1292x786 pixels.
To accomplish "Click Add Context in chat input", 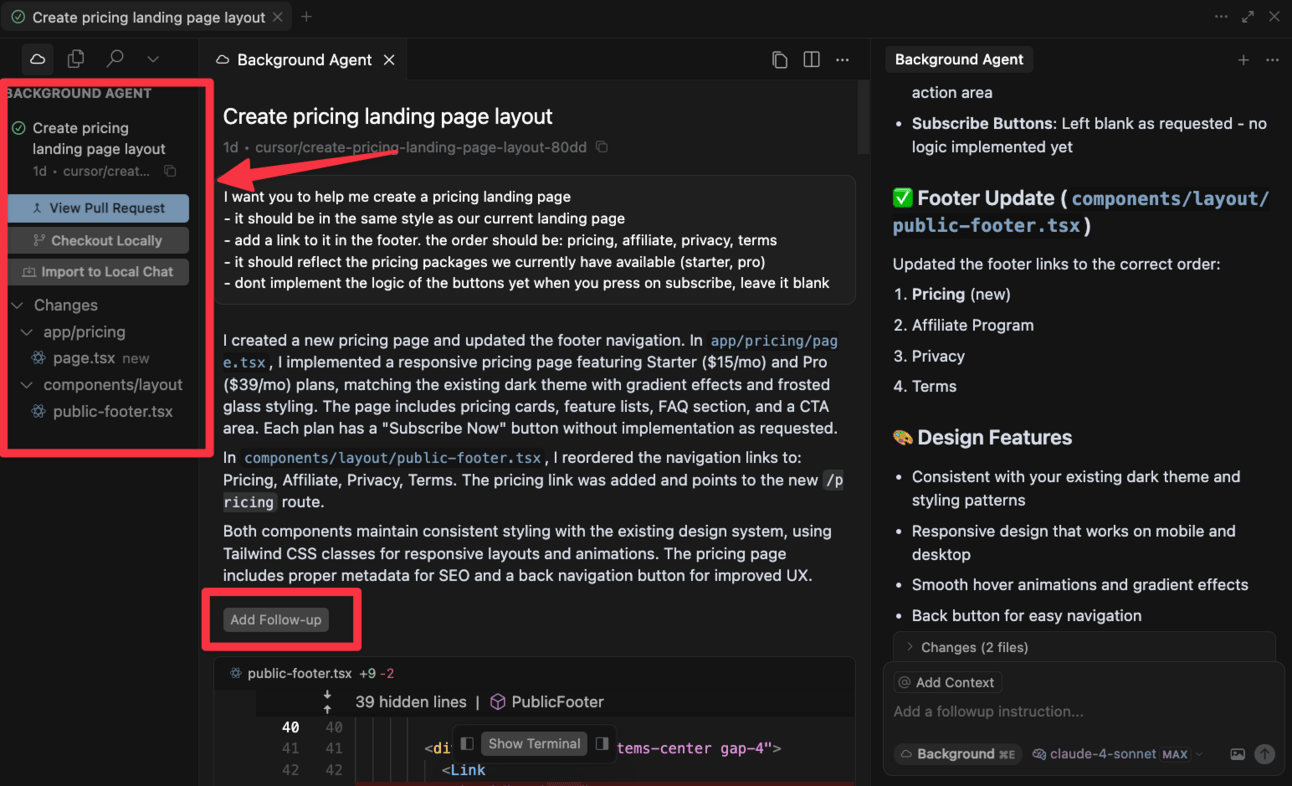I will 947,683.
